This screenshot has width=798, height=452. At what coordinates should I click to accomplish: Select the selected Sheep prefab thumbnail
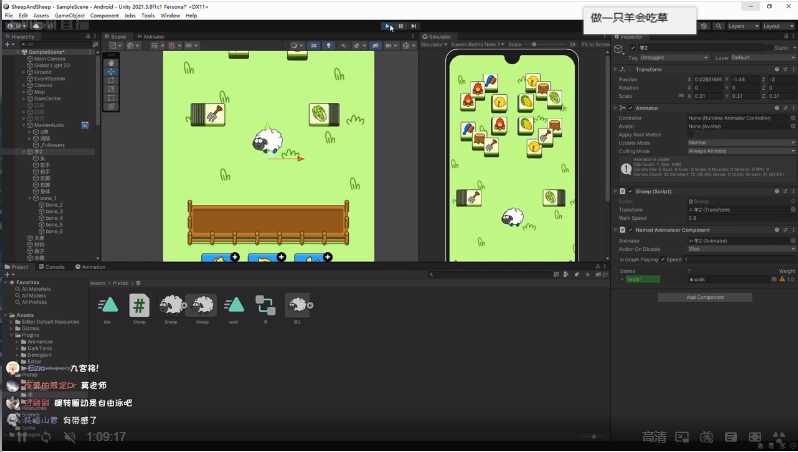coord(202,306)
